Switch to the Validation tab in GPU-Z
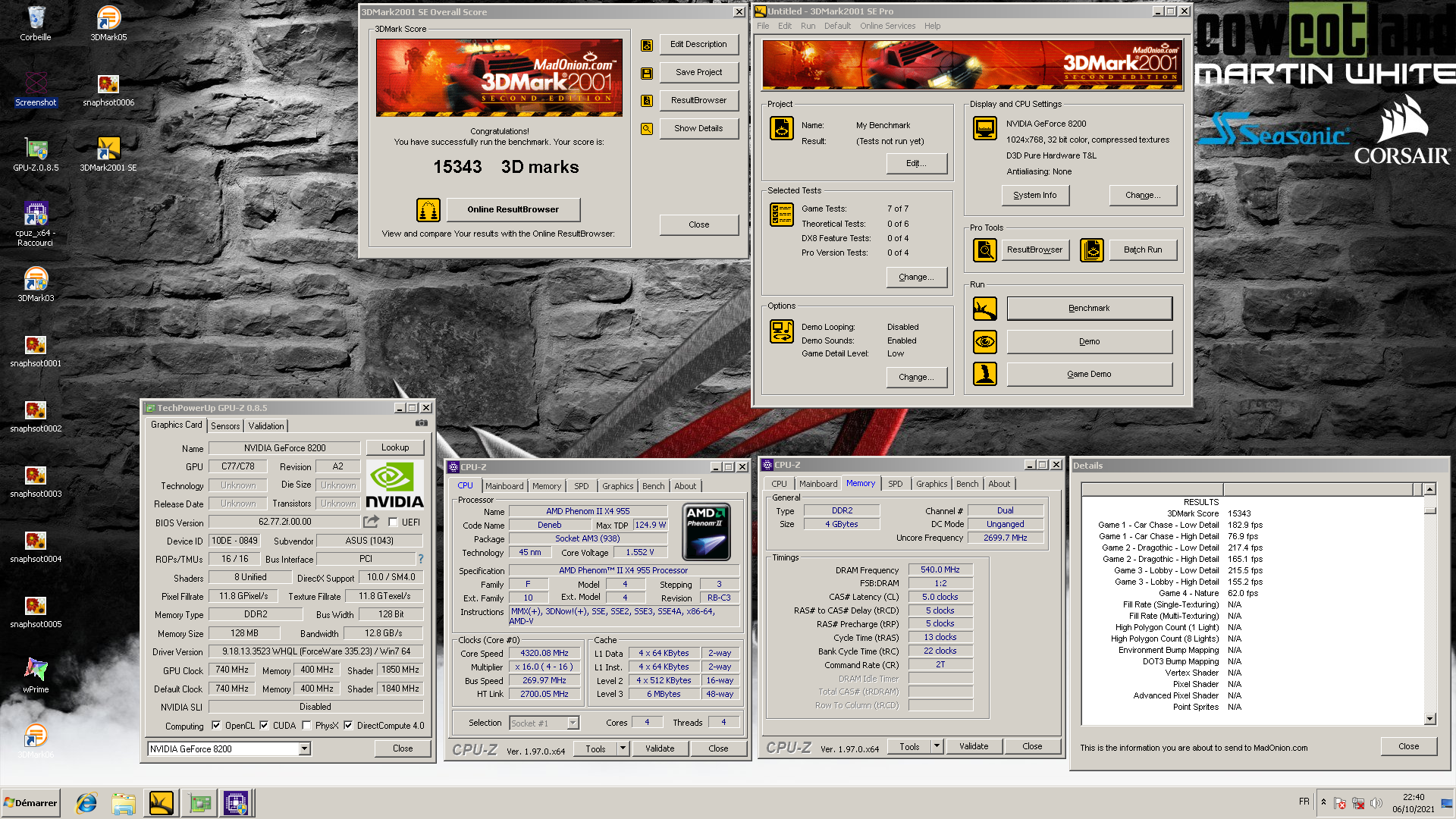 (266, 426)
